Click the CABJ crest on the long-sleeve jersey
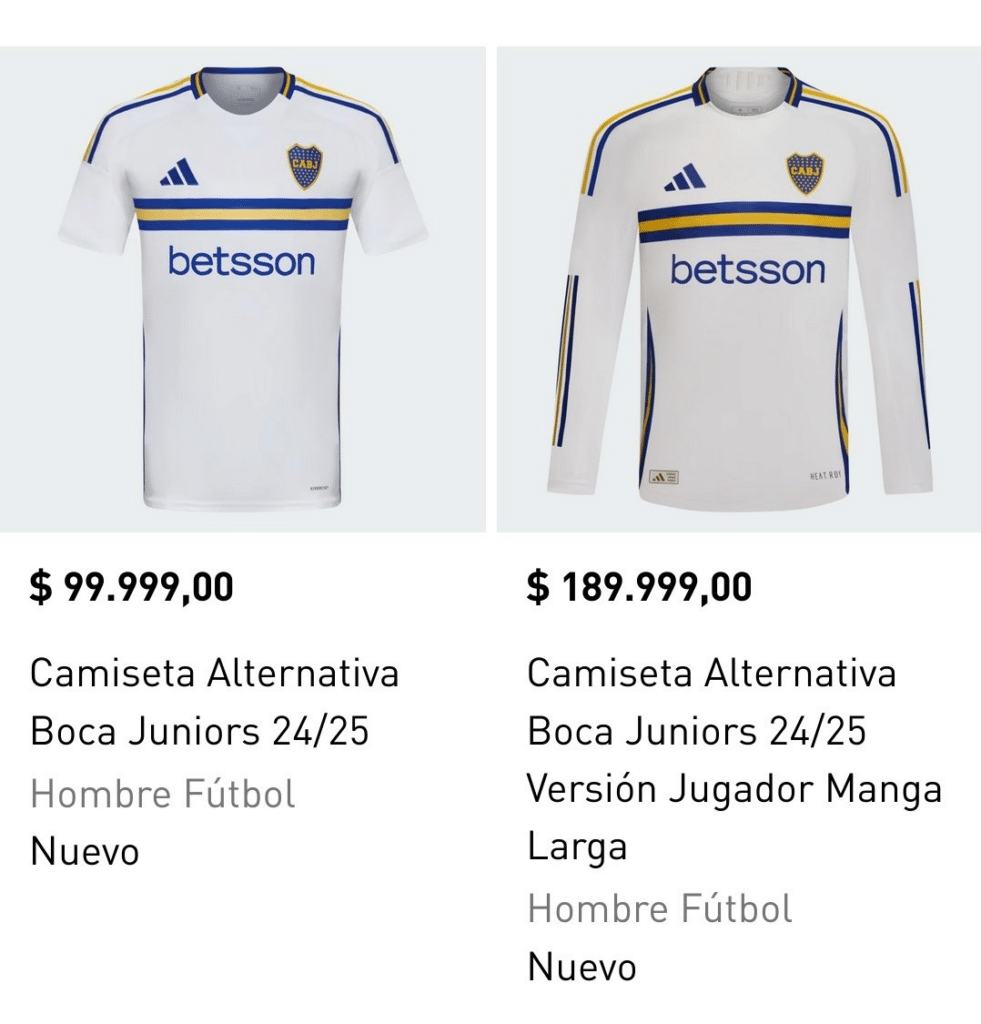The height and width of the screenshot is (1024, 981). (804, 173)
